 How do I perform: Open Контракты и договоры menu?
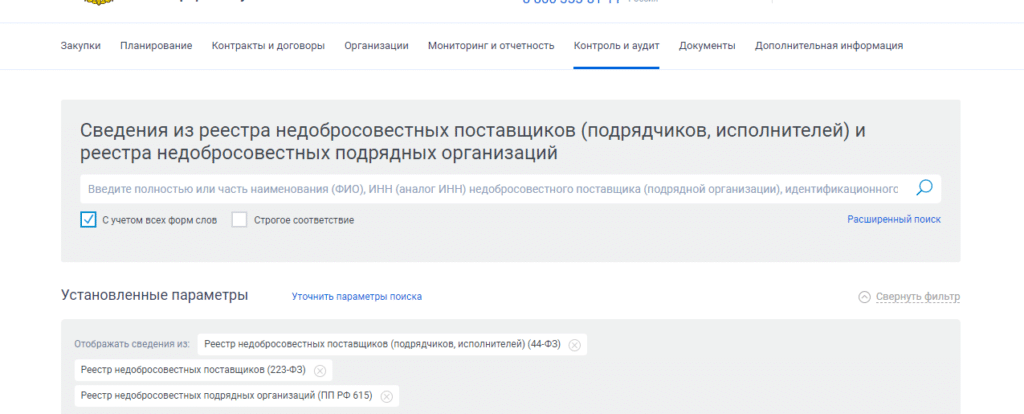point(268,46)
